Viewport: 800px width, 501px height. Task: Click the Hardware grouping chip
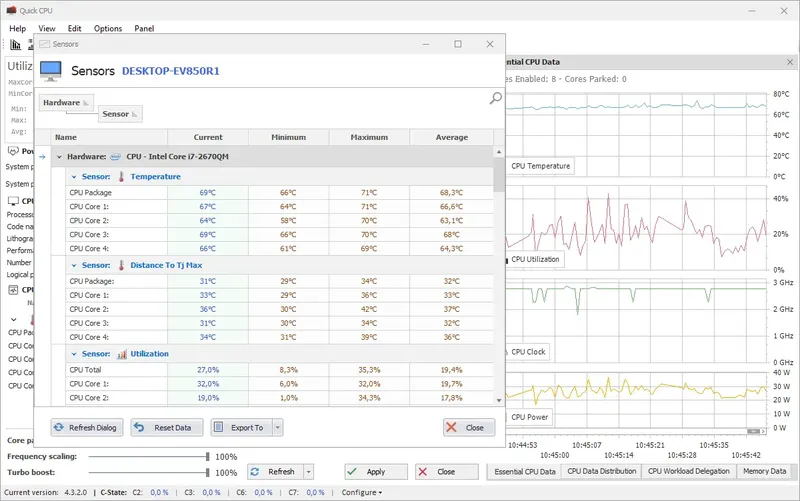(x=66, y=103)
